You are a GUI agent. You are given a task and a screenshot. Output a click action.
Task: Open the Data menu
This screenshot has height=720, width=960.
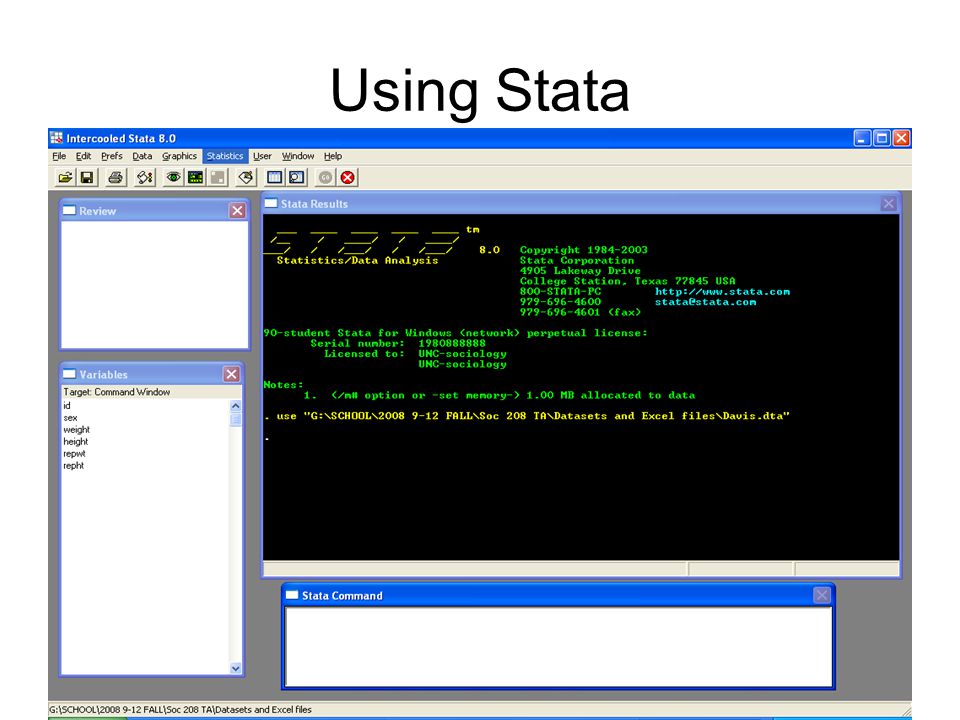(142, 156)
